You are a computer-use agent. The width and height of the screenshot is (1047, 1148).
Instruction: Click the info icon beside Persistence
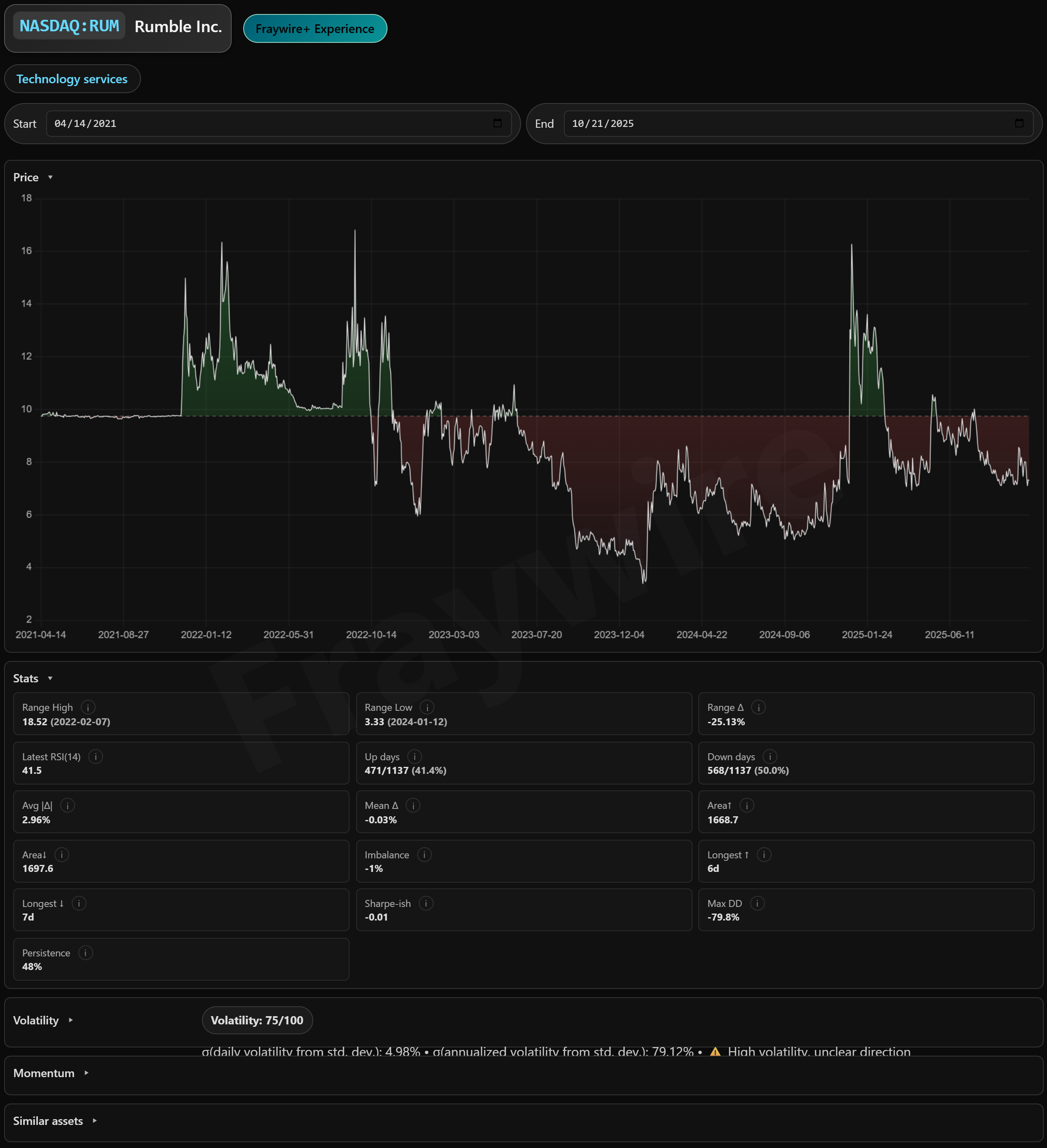[85, 953]
